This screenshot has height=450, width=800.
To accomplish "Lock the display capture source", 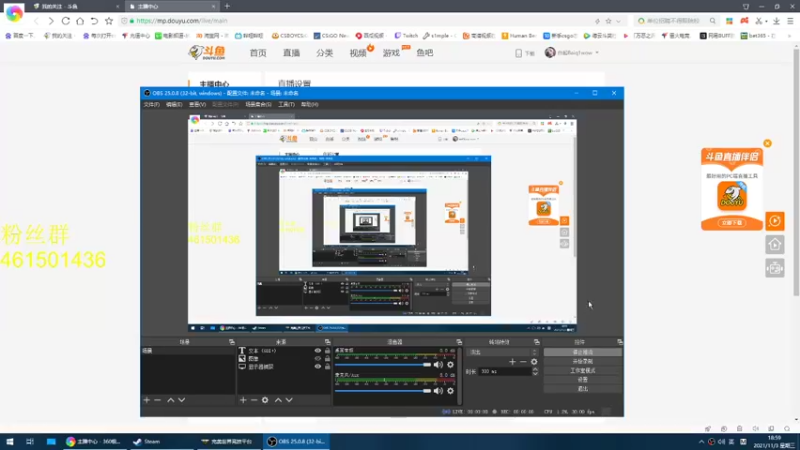I will pyautogui.click(x=328, y=366).
